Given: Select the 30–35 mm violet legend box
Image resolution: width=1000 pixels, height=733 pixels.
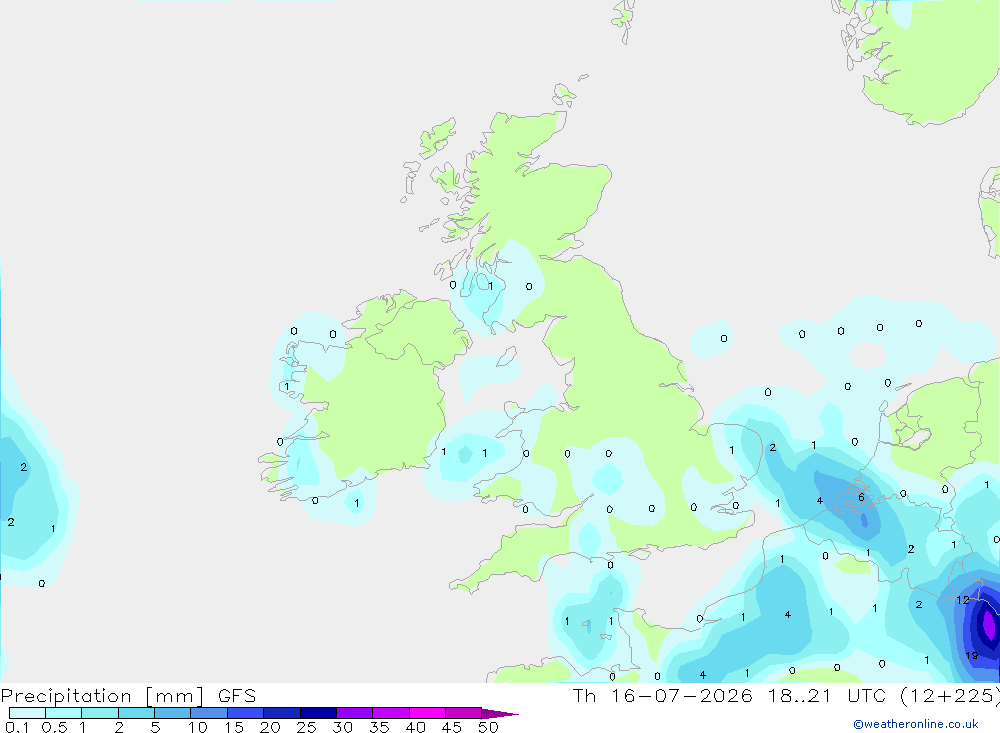Looking at the screenshot, I should (x=355, y=713).
